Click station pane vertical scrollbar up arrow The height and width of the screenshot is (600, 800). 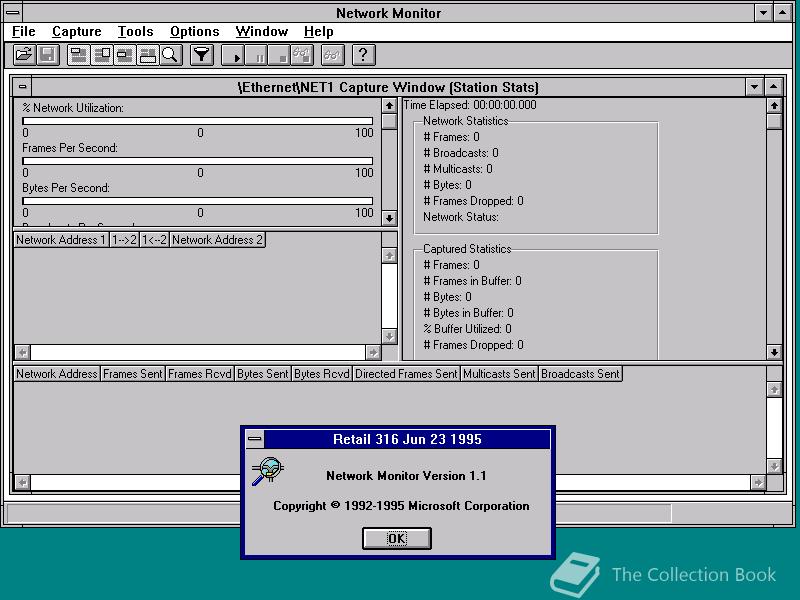click(774, 390)
